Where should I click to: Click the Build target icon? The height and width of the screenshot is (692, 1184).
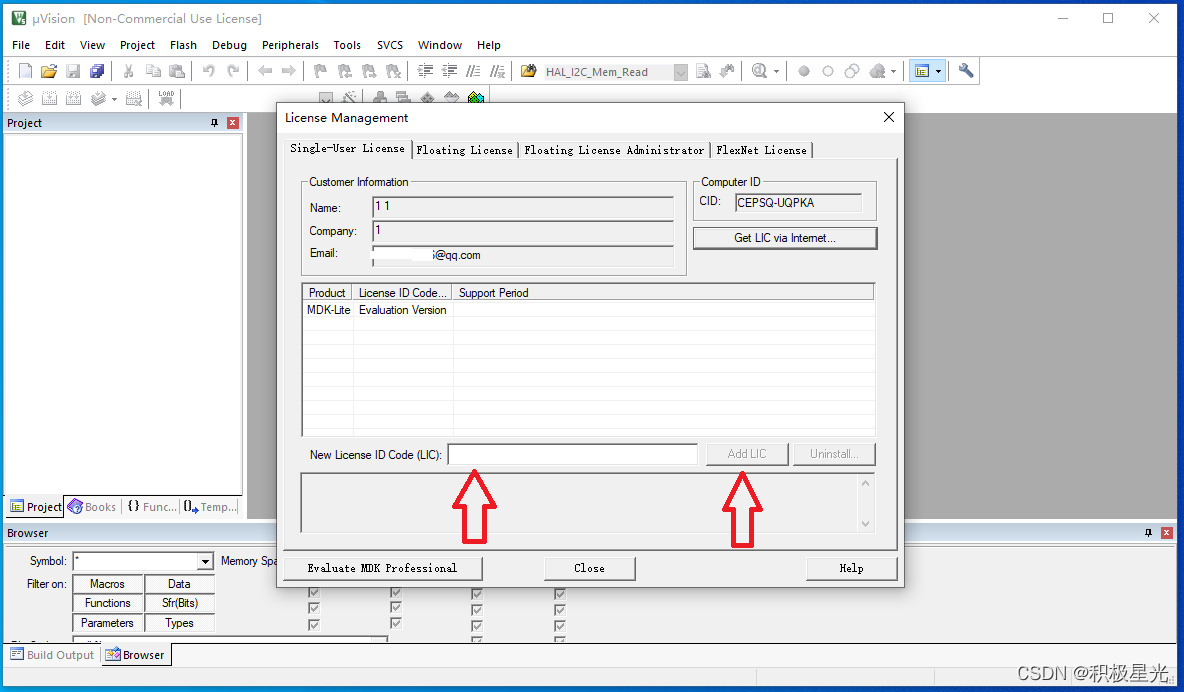(x=49, y=98)
